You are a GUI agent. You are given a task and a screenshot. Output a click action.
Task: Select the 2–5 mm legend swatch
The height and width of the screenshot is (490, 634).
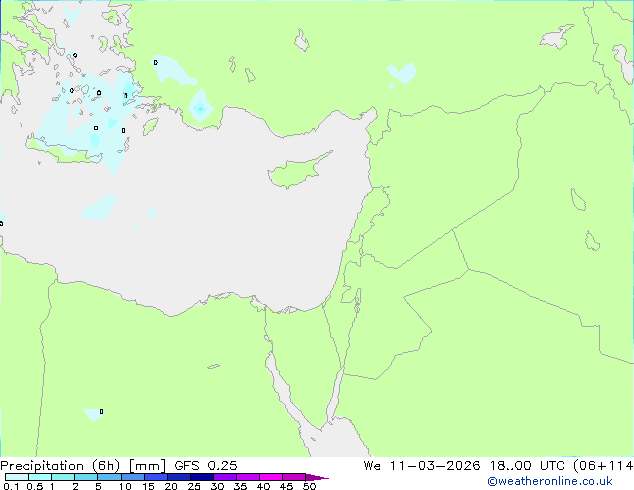point(86,477)
